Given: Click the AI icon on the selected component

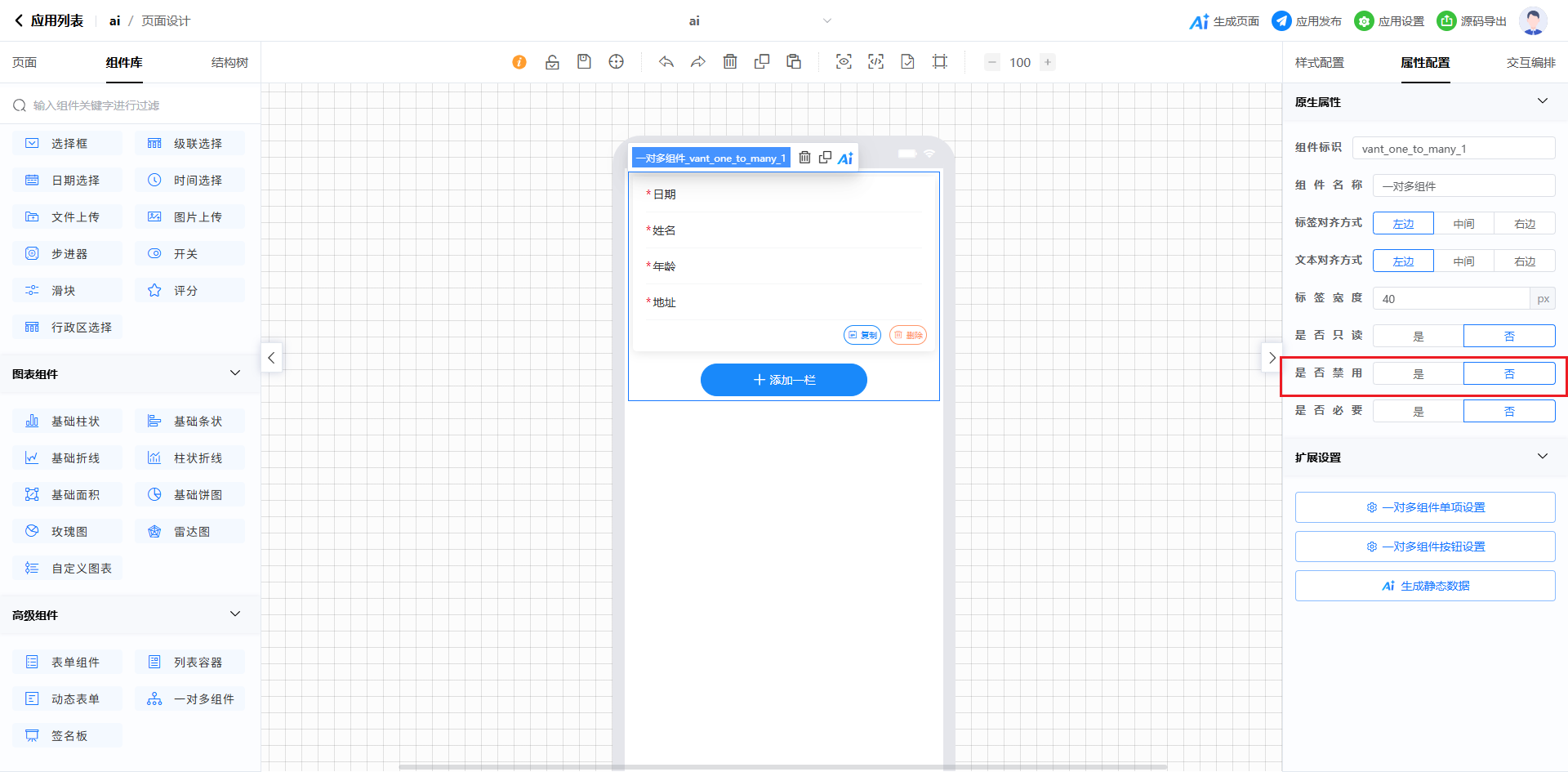Looking at the screenshot, I should click(x=845, y=158).
